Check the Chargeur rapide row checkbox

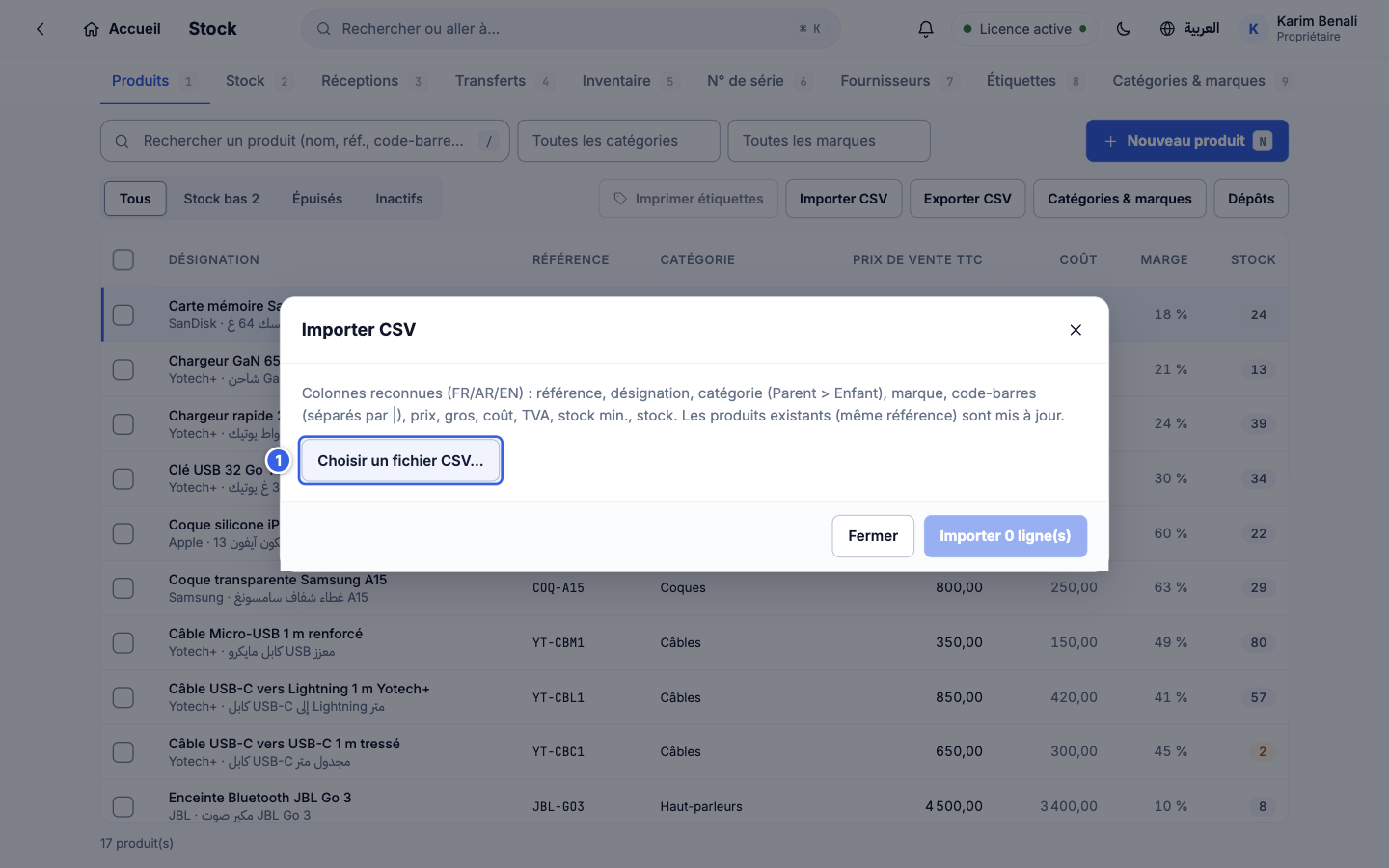click(123, 424)
